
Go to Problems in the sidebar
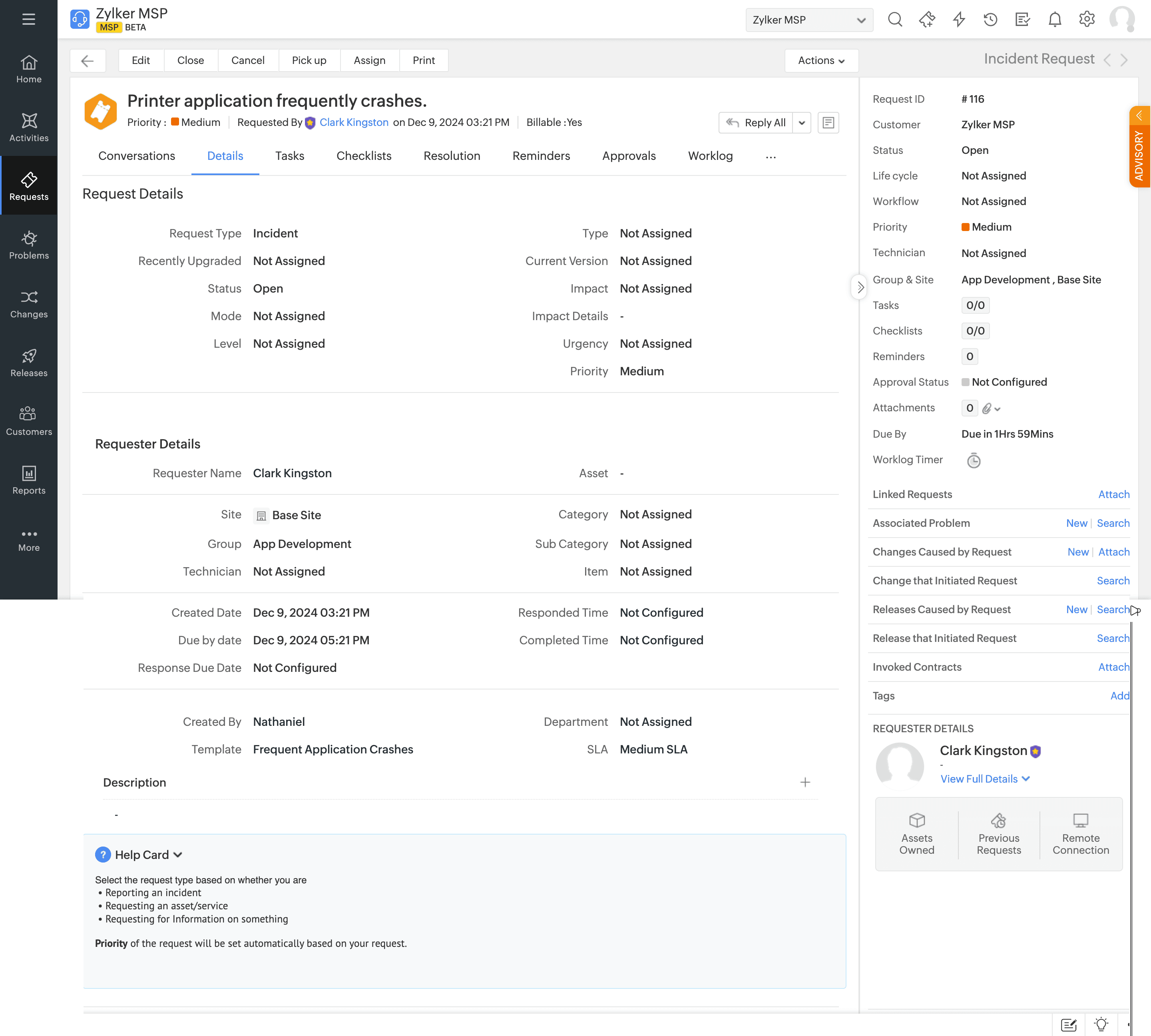28,245
